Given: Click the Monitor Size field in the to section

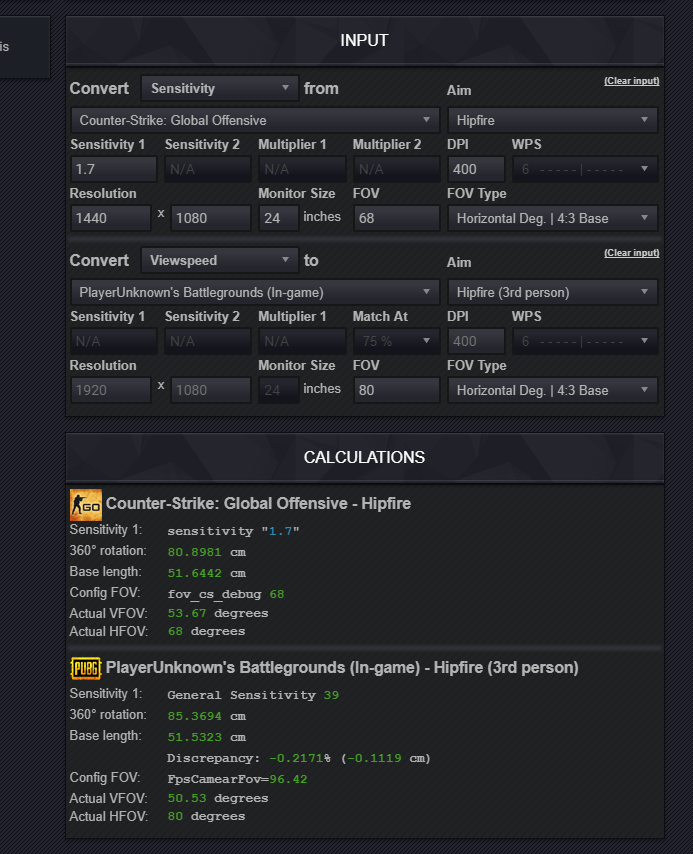Looking at the screenshot, I should tap(278, 391).
